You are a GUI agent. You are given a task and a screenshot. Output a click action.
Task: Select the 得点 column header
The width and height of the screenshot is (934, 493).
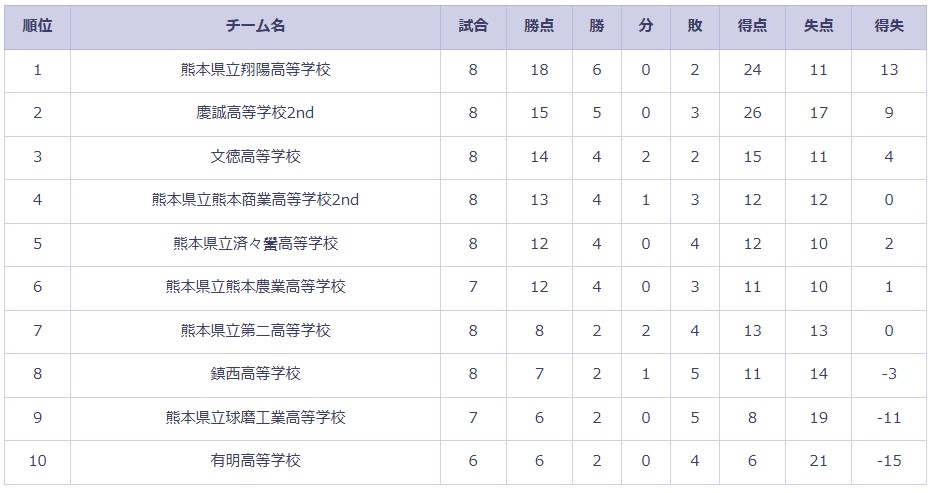pyautogui.click(x=752, y=26)
